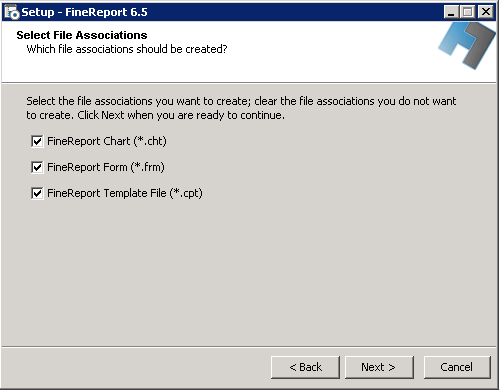500x391 pixels.
Task: Close the setup wizard with X button
Action: [x=486, y=12]
